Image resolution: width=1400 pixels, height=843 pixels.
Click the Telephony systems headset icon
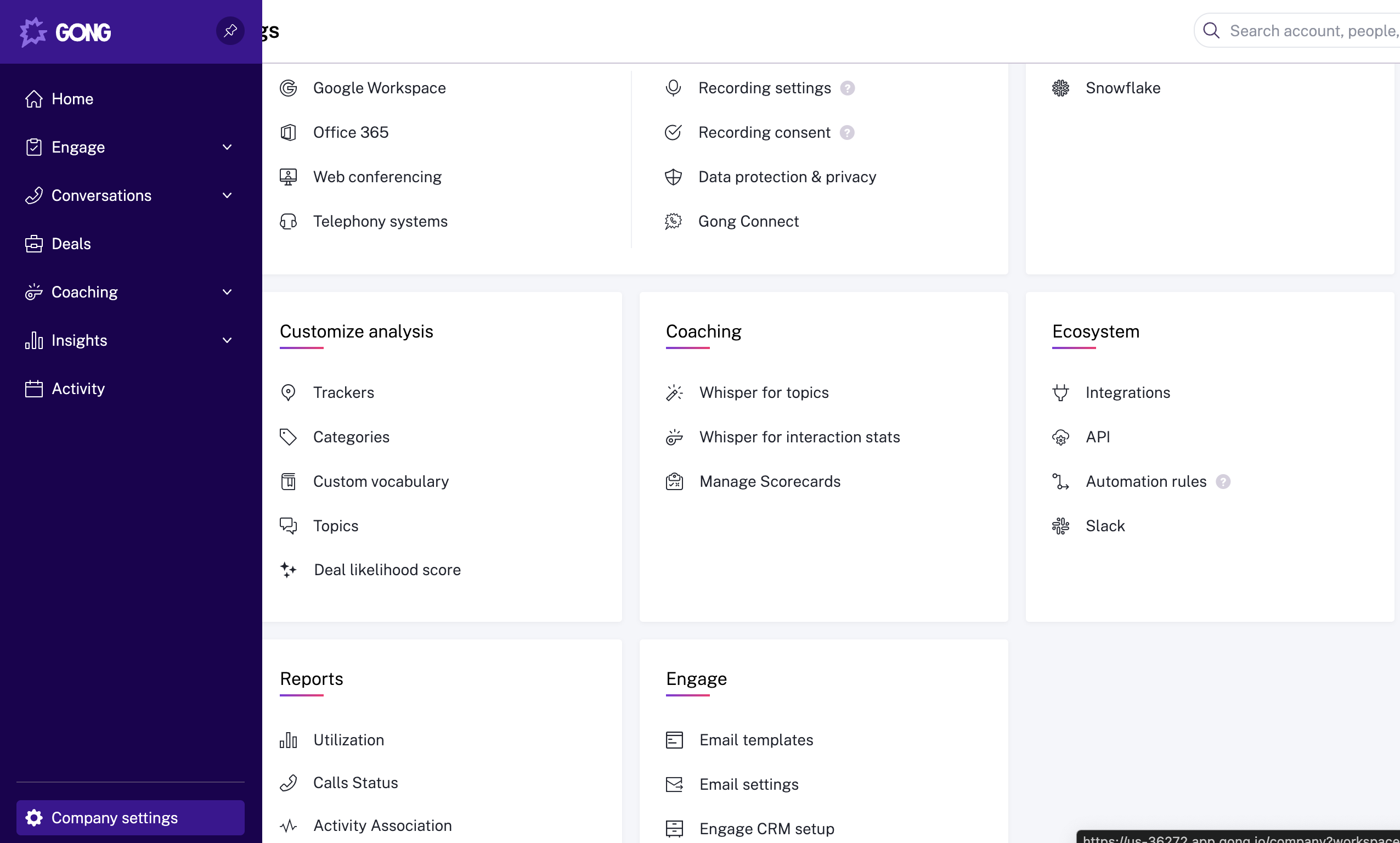tap(289, 222)
